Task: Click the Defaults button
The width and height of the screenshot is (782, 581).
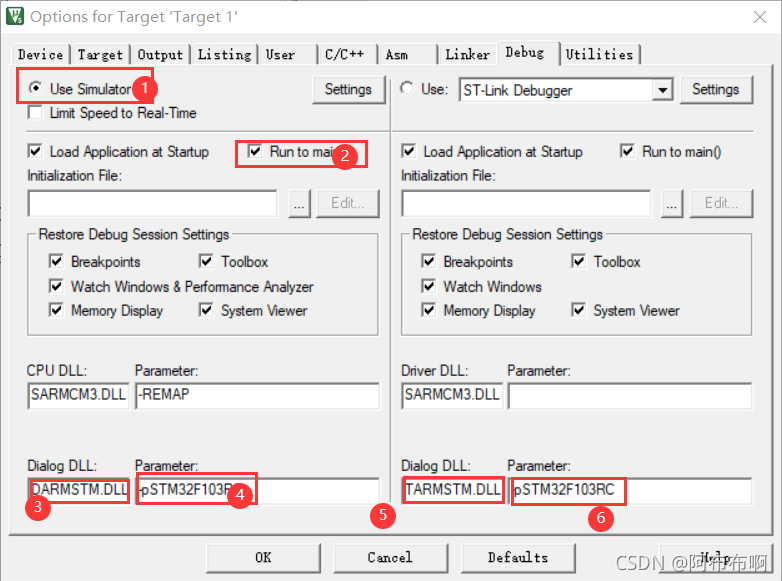Action: [x=518, y=558]
